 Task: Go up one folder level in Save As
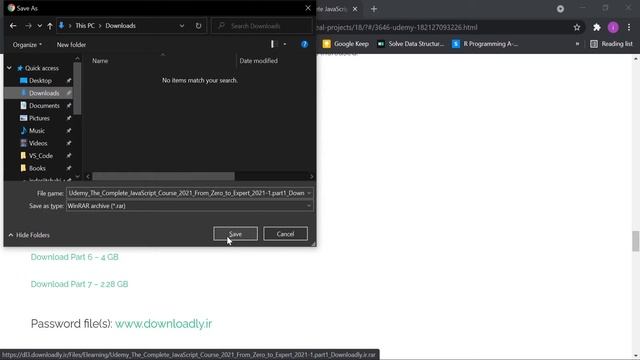[50, 26]
